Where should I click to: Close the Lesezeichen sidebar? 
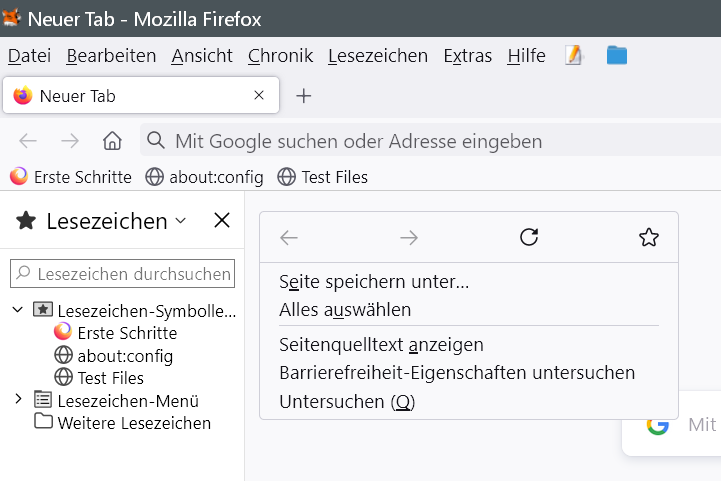tap(222, 221)
